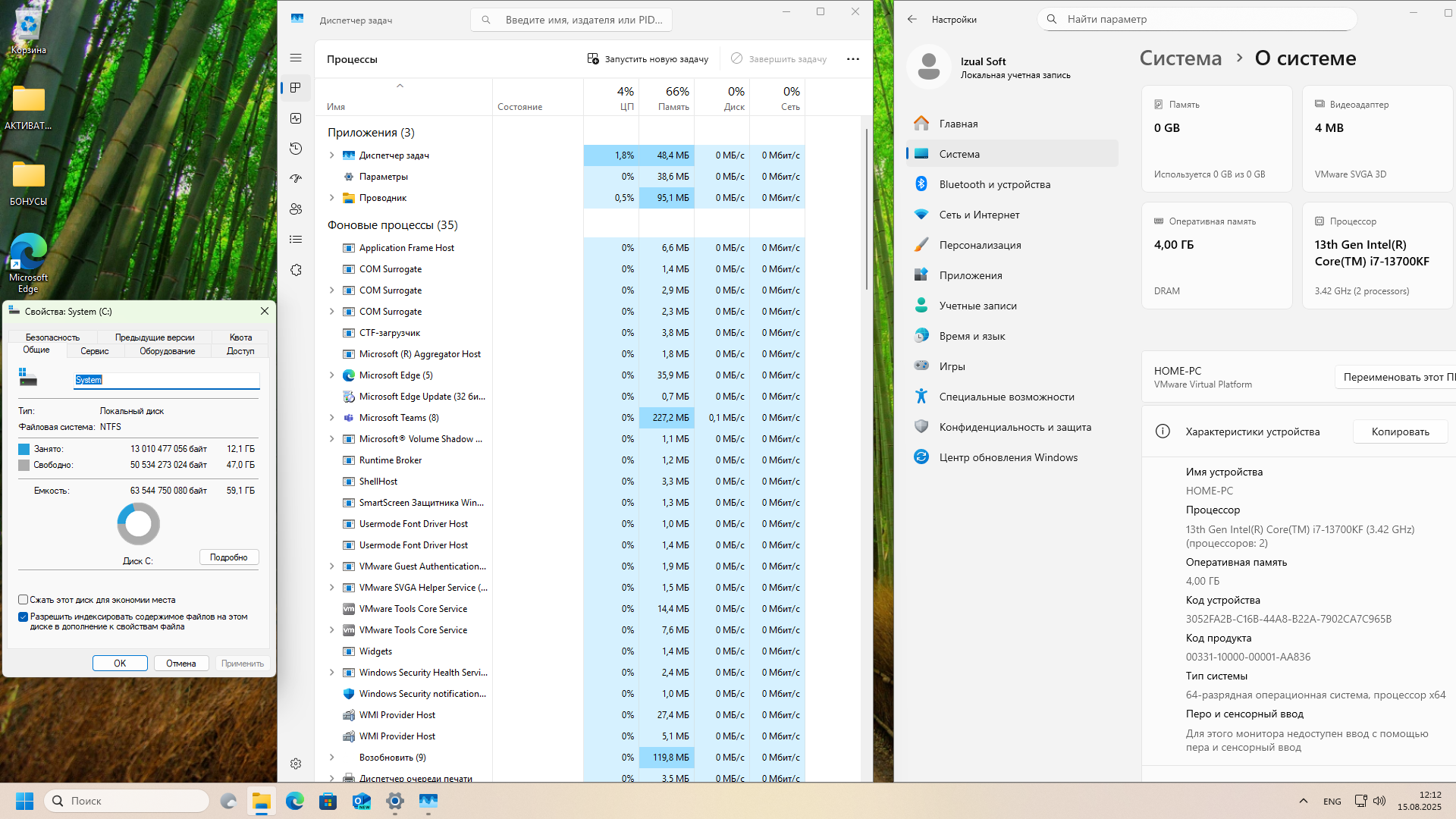
Task: Click the Settings back arrow
Action: [912, 19]
